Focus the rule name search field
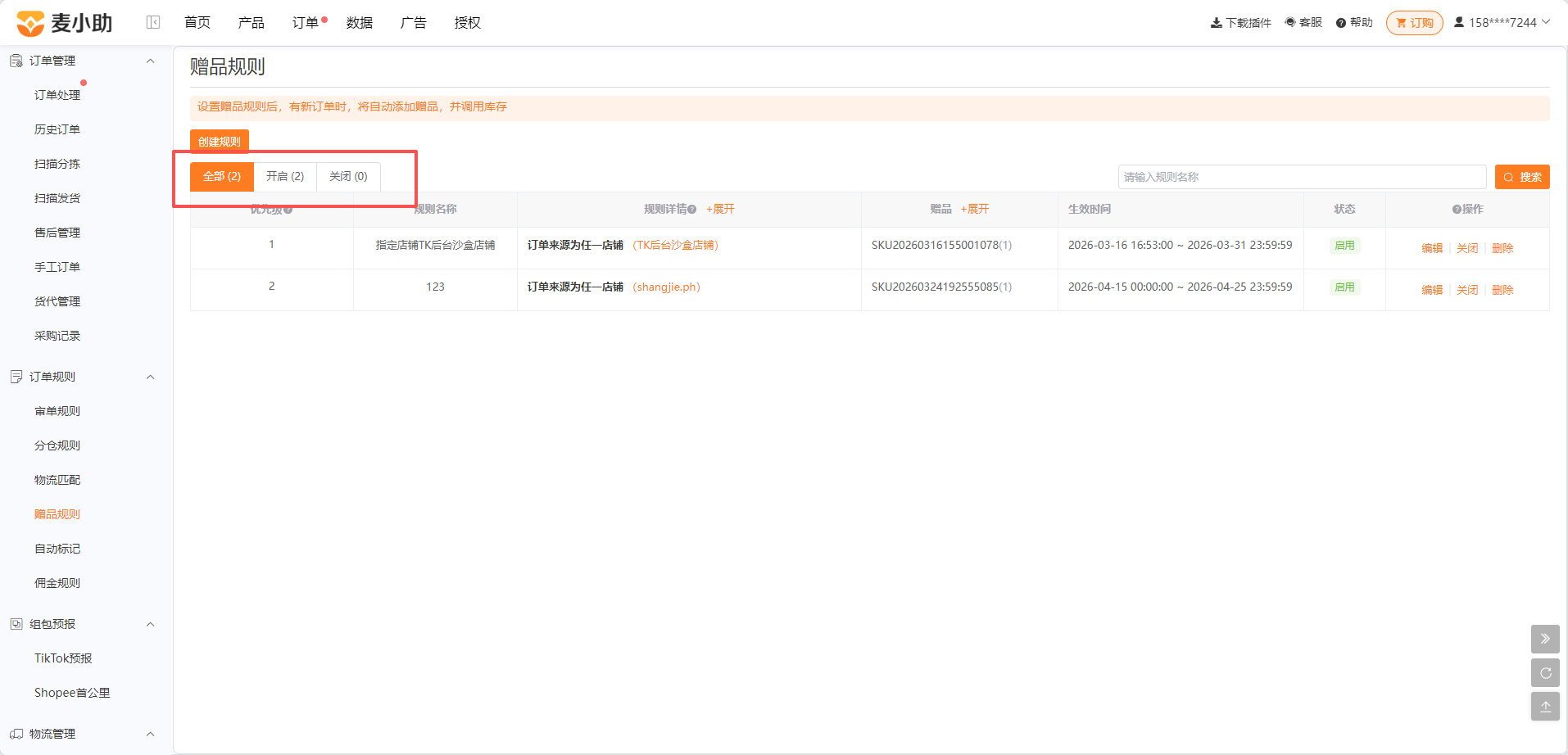1568x755 pixels. (x=1302, y=177)
